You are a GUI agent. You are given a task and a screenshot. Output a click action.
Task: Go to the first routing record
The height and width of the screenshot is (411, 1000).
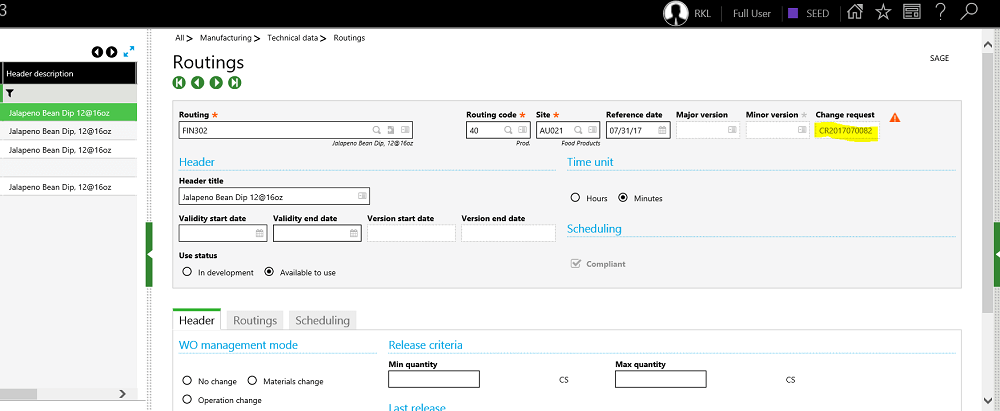pos(179,83)
